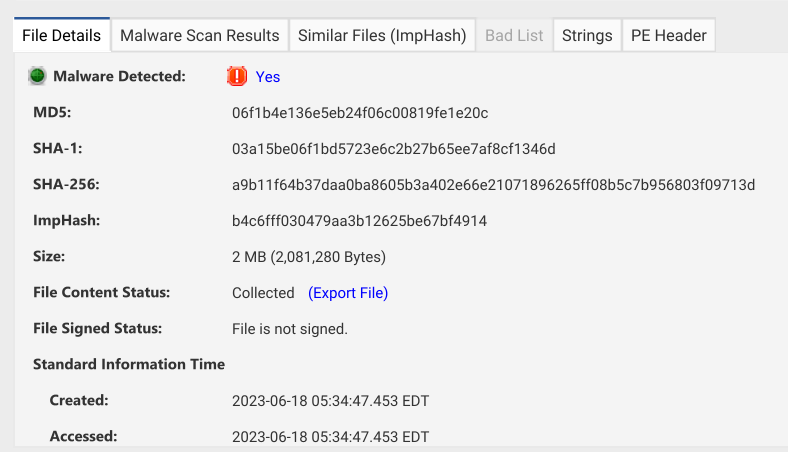Click the blue Yes malware link

pos(268,77)
